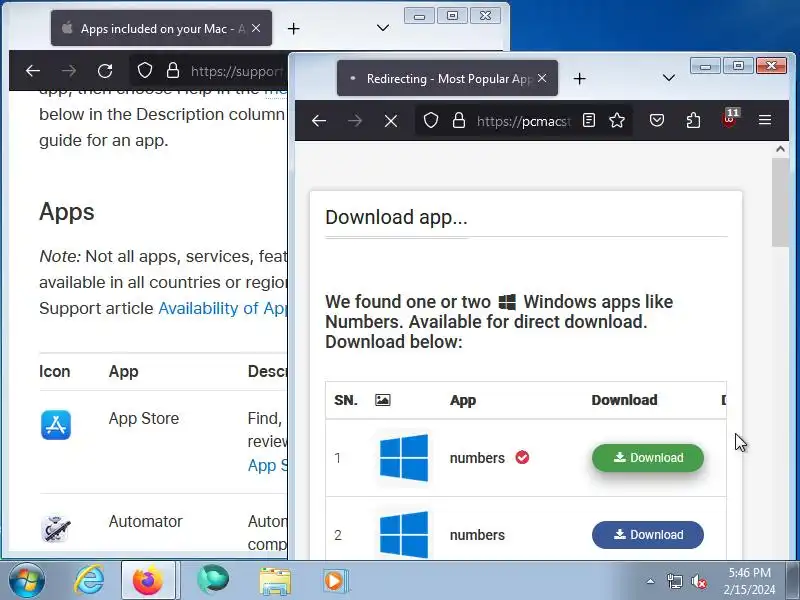
Task: Click App Store name in table
Action: (x=143, y=418)
